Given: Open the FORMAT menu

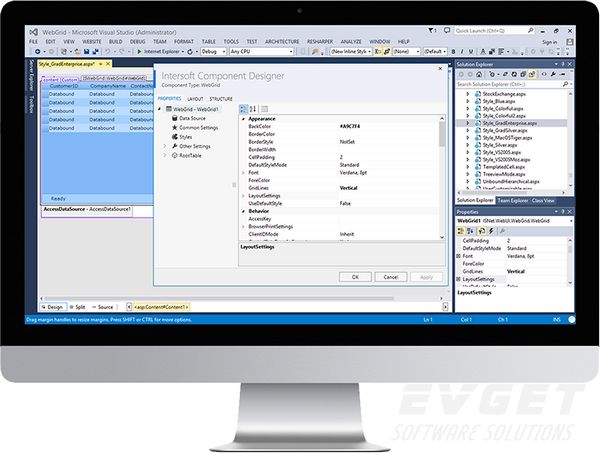Looking at the screenshot, I should pyautogui.click(x=184, y=41).
